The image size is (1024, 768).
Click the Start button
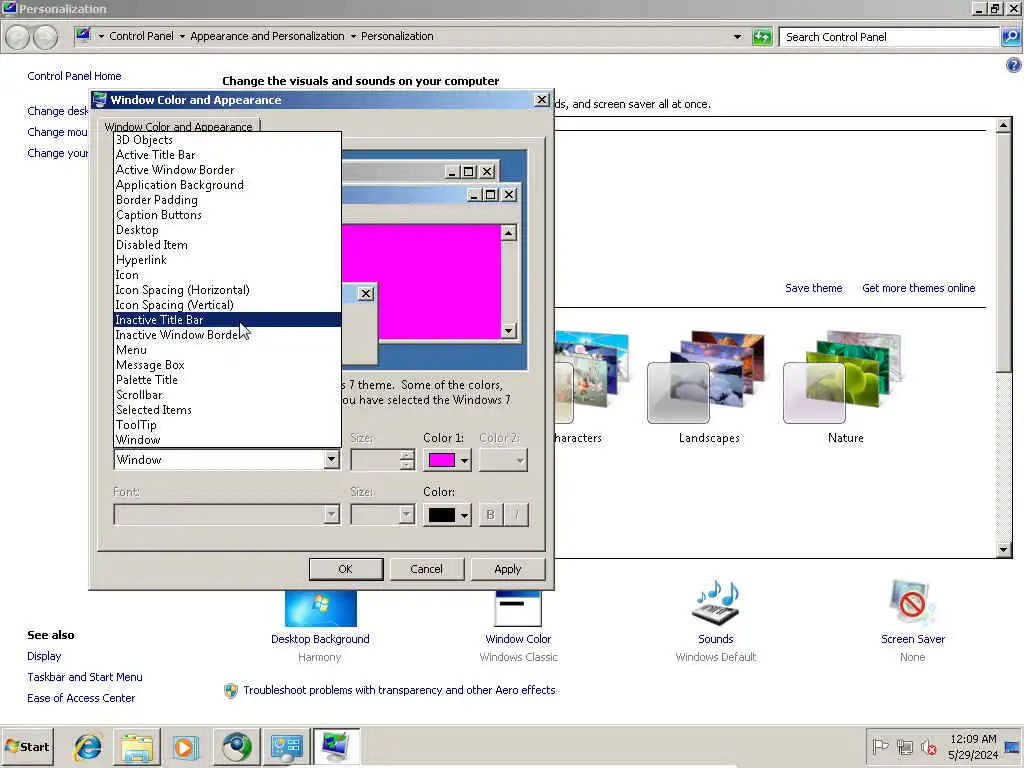pyautogui.click(x=27, y=746)
